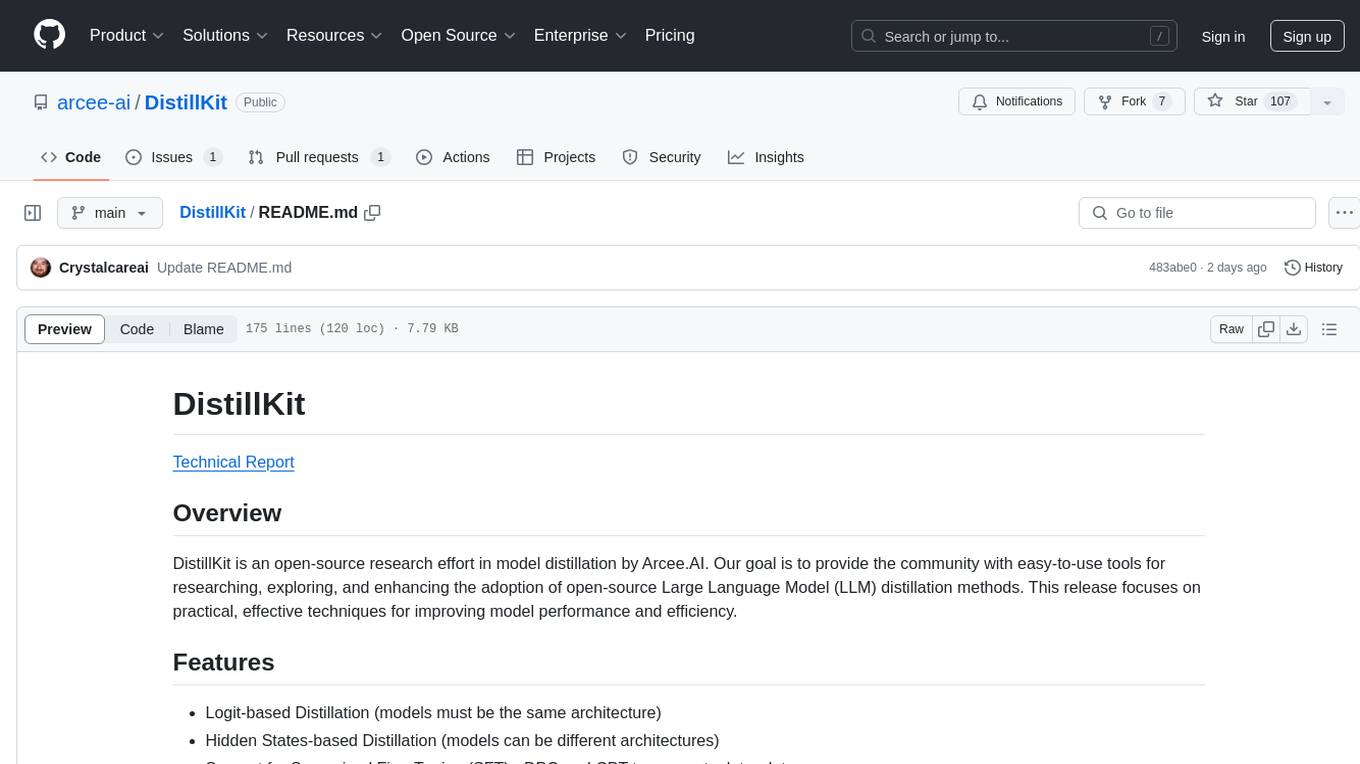Open the Crystalcareai author profile
Screen dimensions: 1360x764
tap(104, 267)
